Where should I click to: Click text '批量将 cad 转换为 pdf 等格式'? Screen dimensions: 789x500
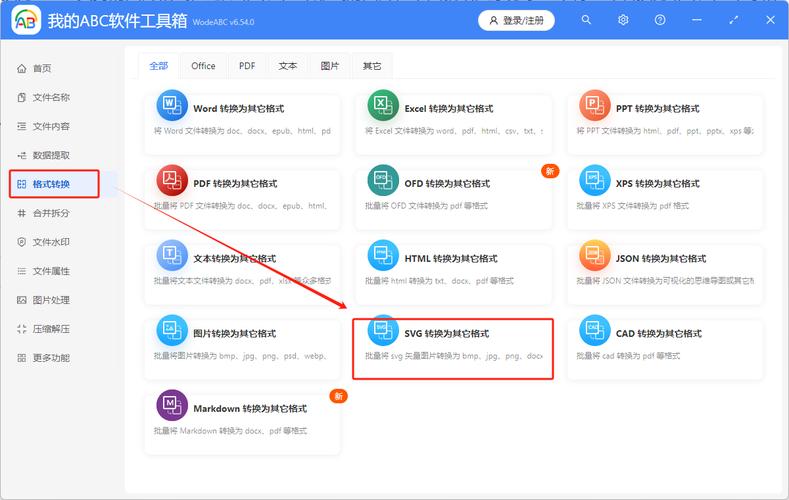coord(628,356)
